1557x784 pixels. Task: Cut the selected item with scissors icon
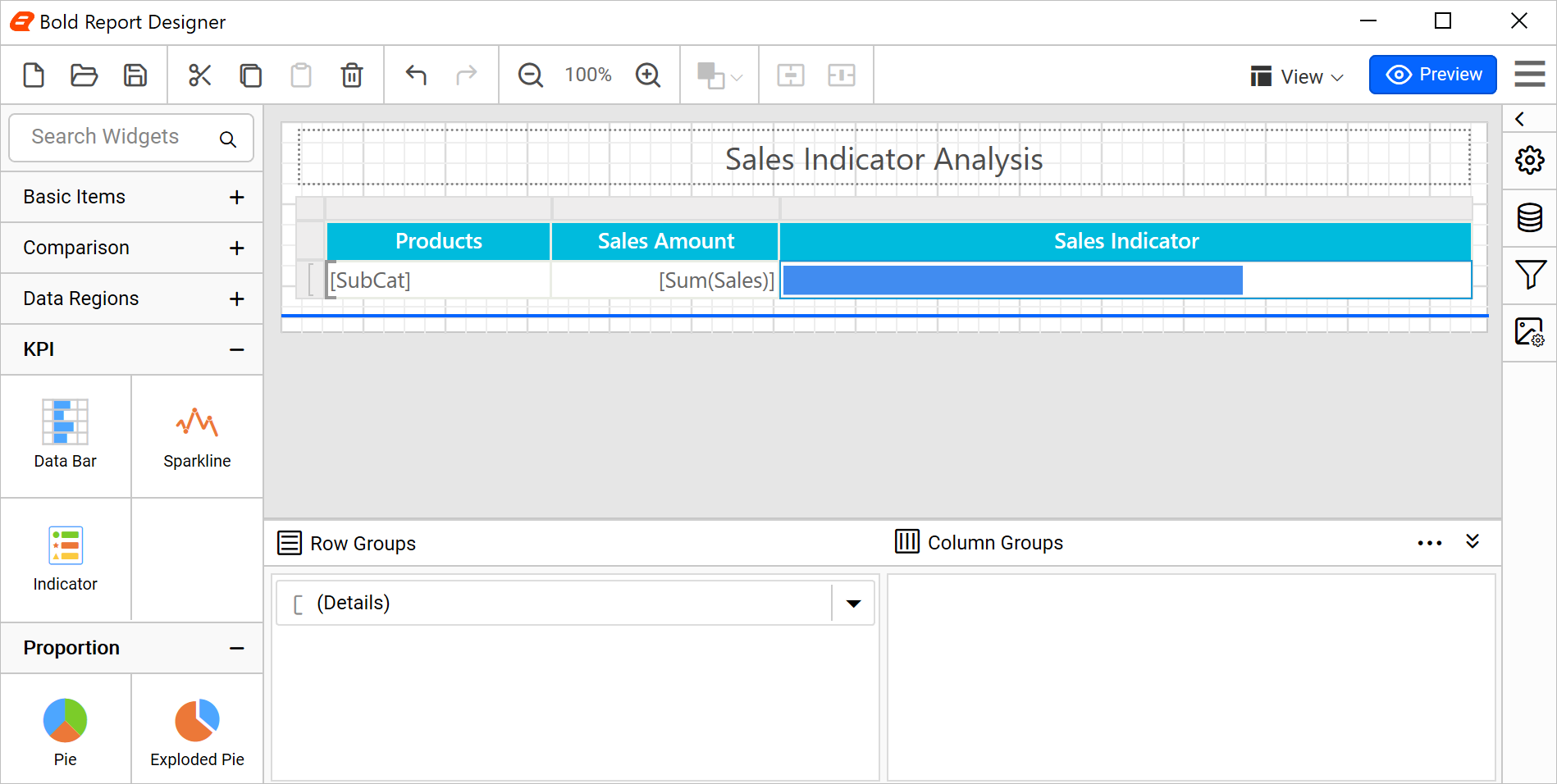199,75
